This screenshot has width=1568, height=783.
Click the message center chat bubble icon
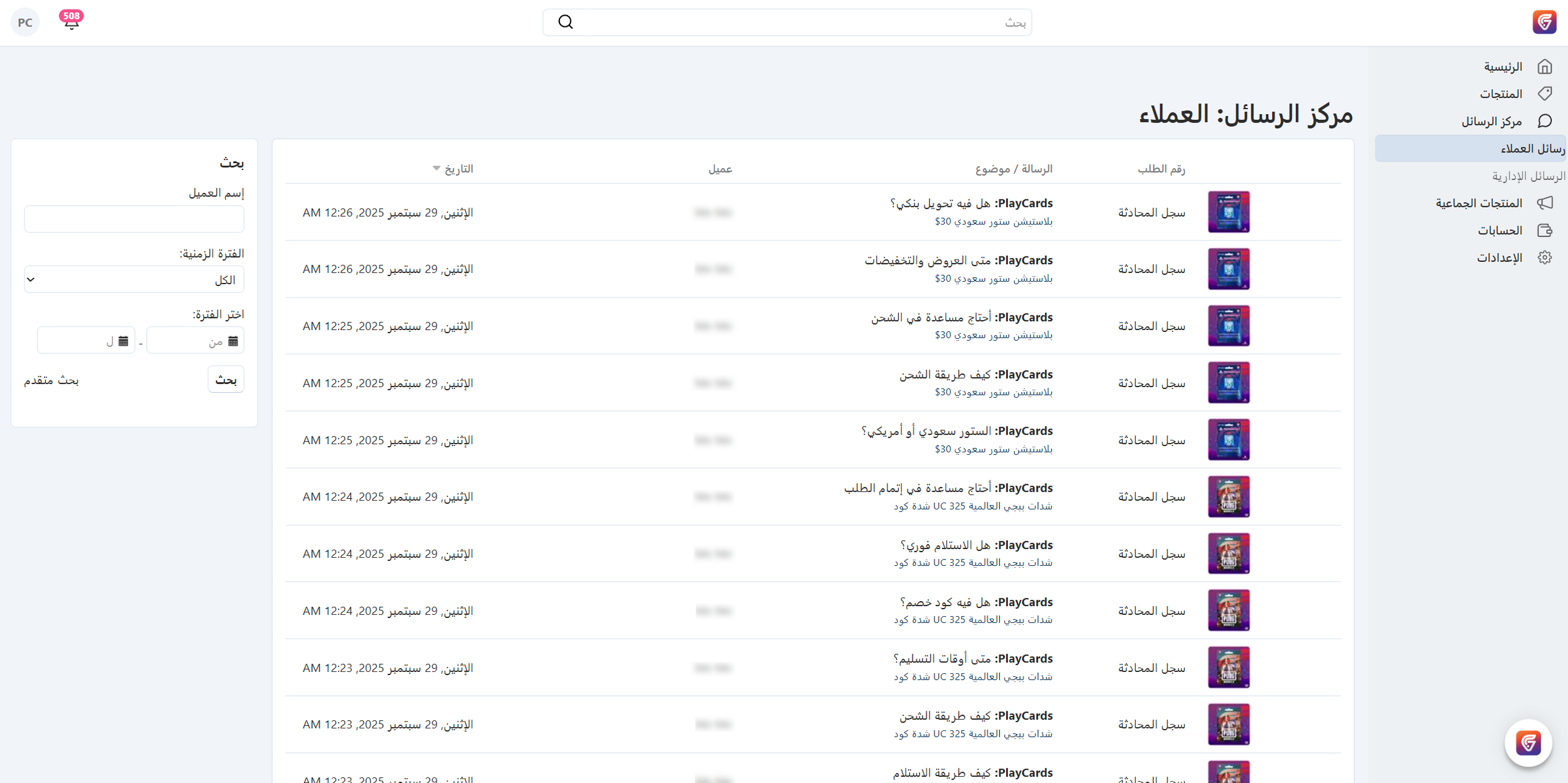[x=1544, y=120]
